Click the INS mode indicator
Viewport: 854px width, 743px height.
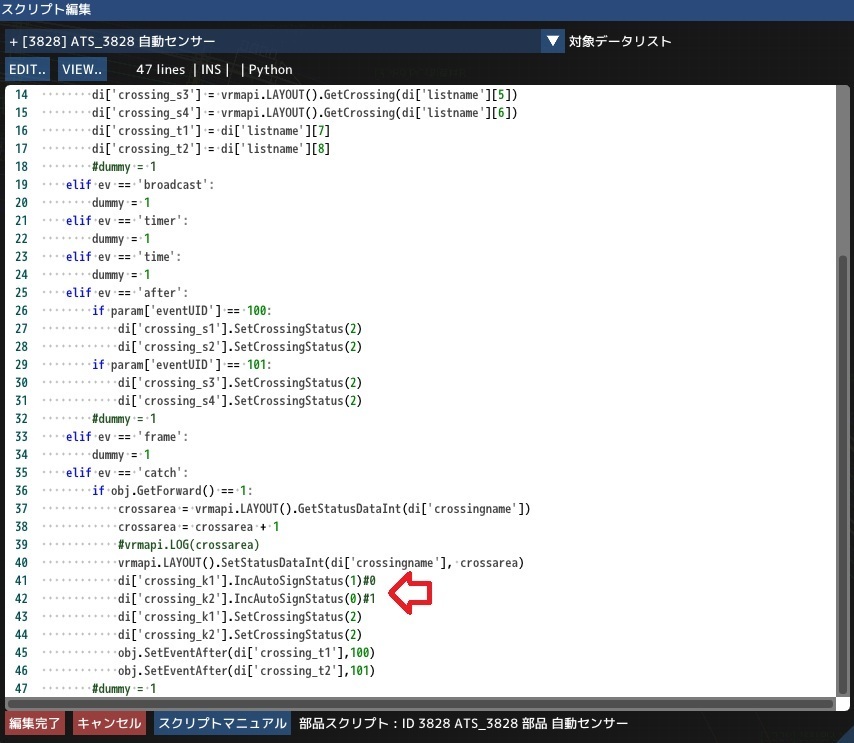(x=211, y=70)
